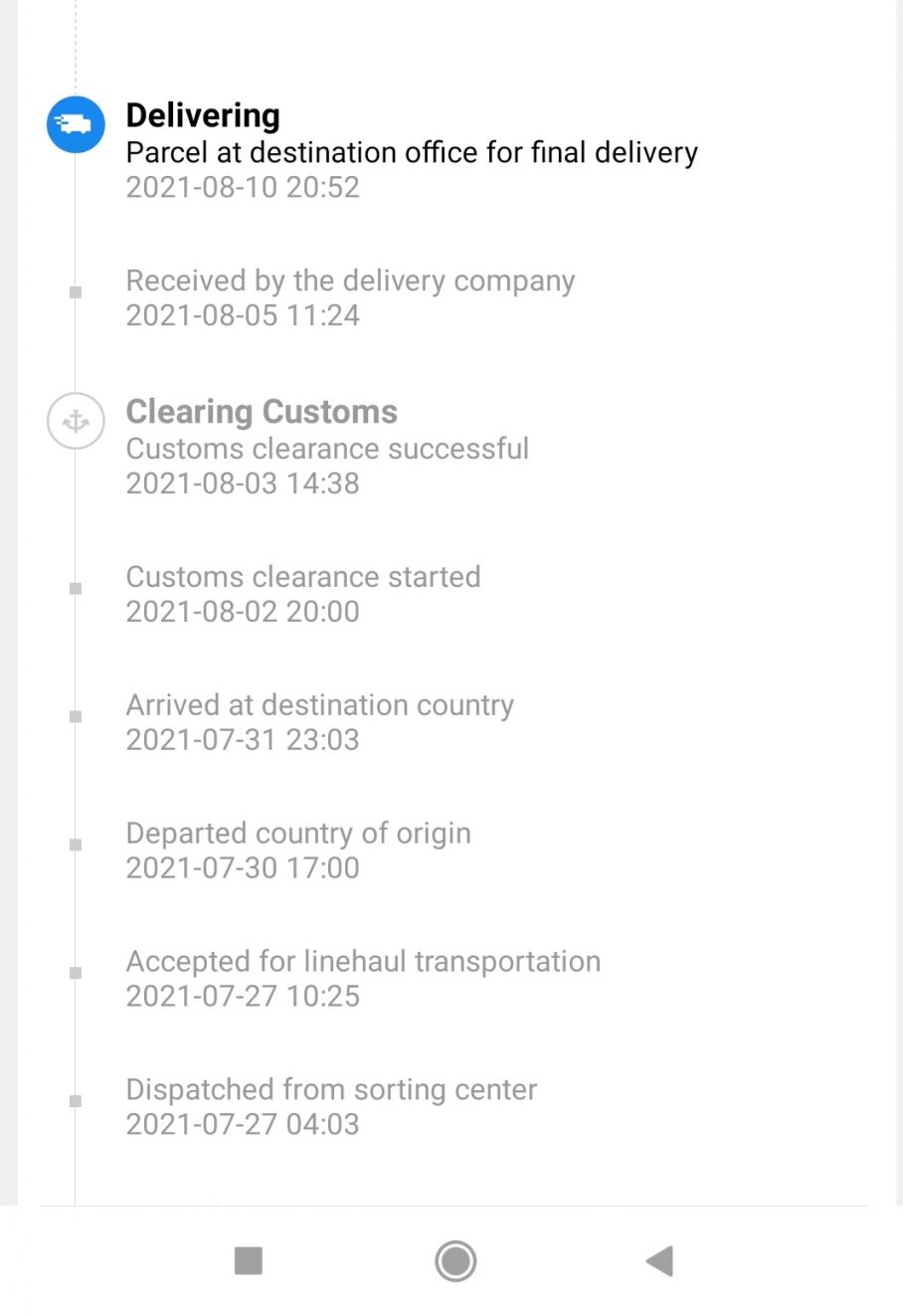Screen dimensions: 903x1316
Task: Tap 'Departed country of origin' entry
Action: click(298, 850)
